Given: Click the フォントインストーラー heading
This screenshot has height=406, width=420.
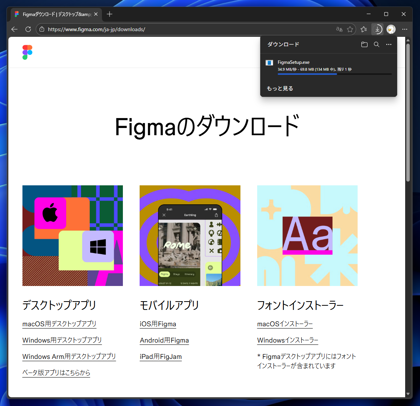Looking at the screenshot, I should point(300,305).
